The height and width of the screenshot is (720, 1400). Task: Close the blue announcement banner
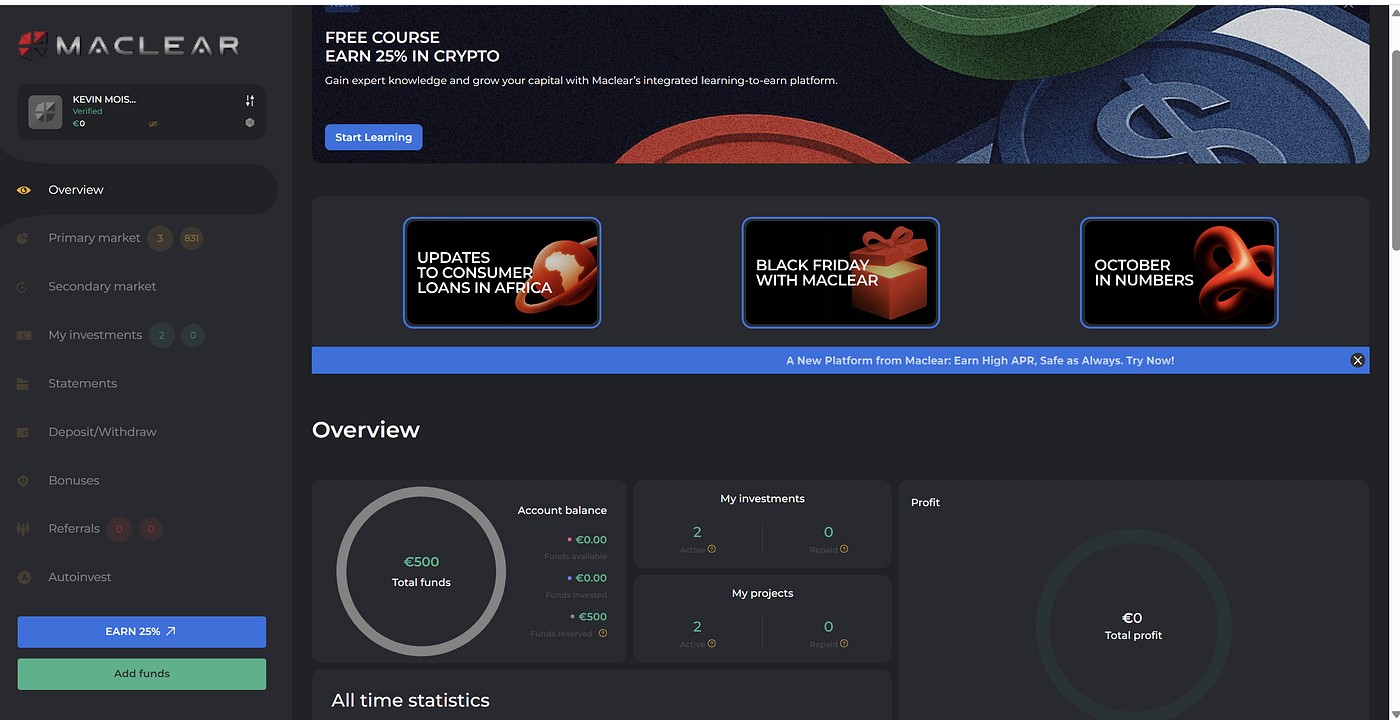point(1357,361)
